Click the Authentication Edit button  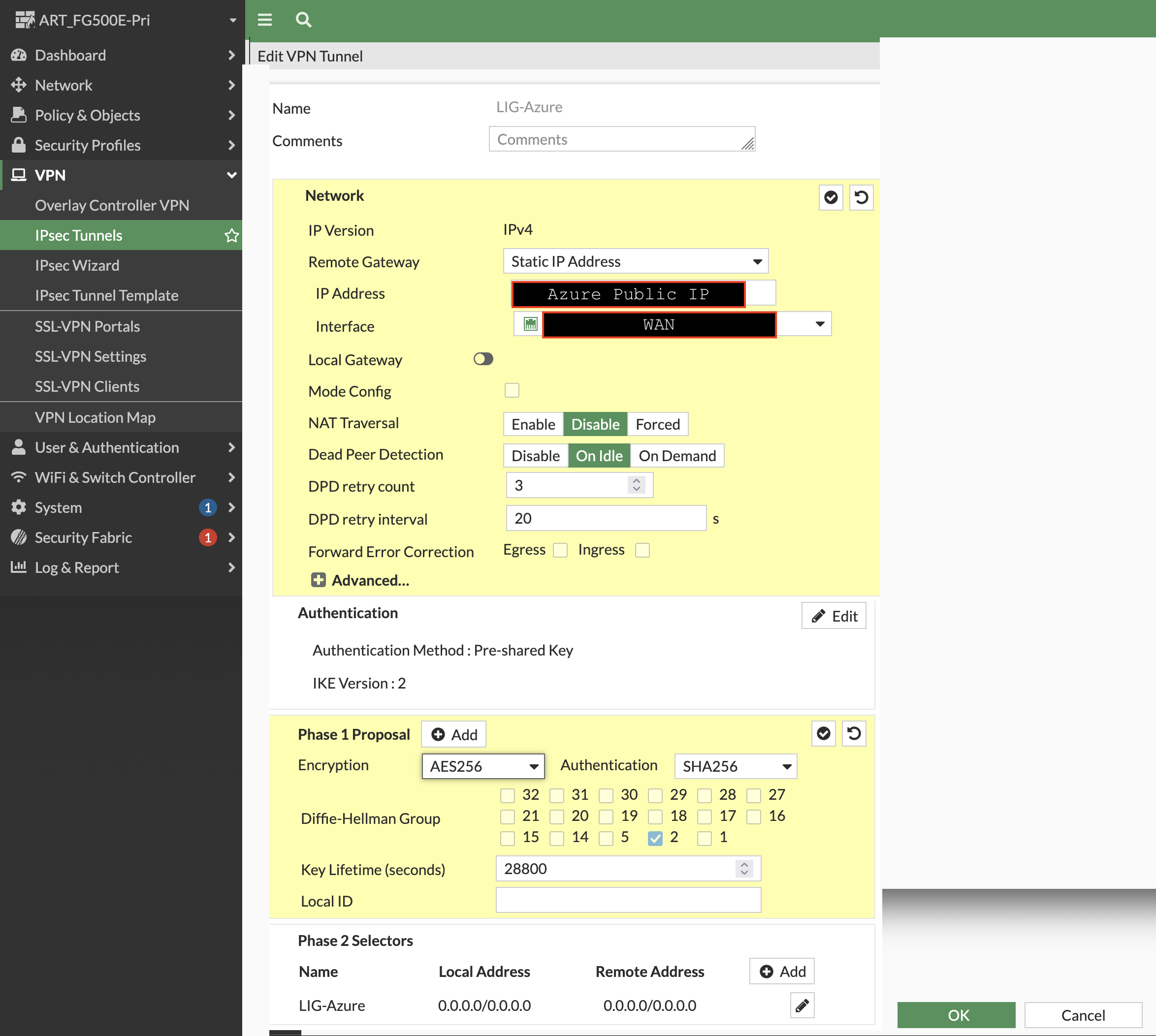(x=834, y=616)
